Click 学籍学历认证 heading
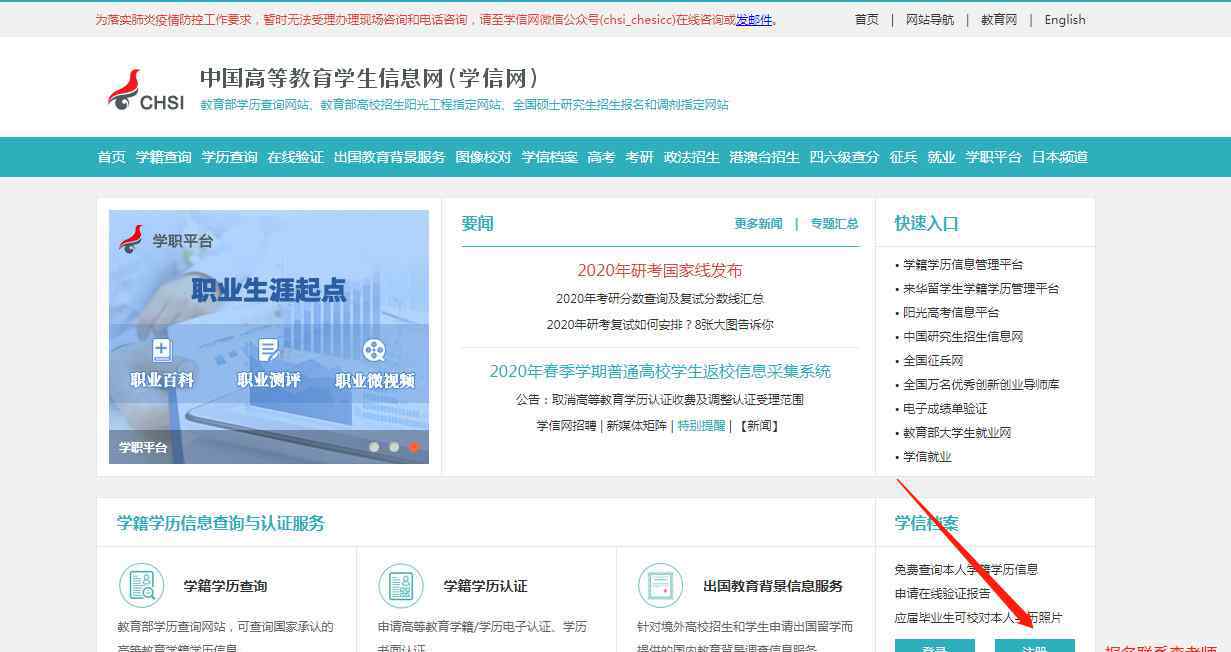This screenshot has height=652, width=1231. click(485, 586)
